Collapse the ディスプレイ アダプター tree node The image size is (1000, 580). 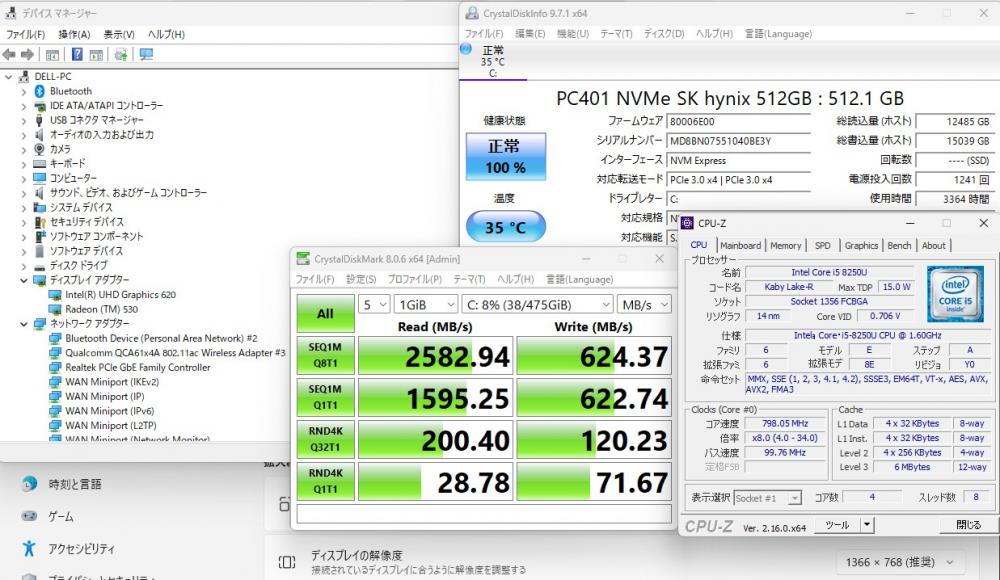(x=24, y=281)
